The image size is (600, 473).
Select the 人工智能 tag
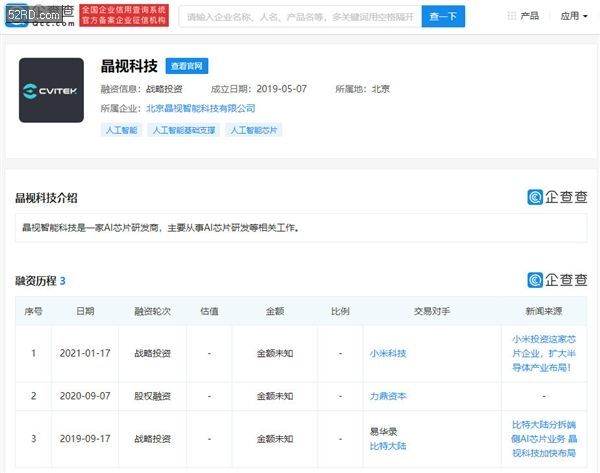pyautogui.click(x=121, y=130)
